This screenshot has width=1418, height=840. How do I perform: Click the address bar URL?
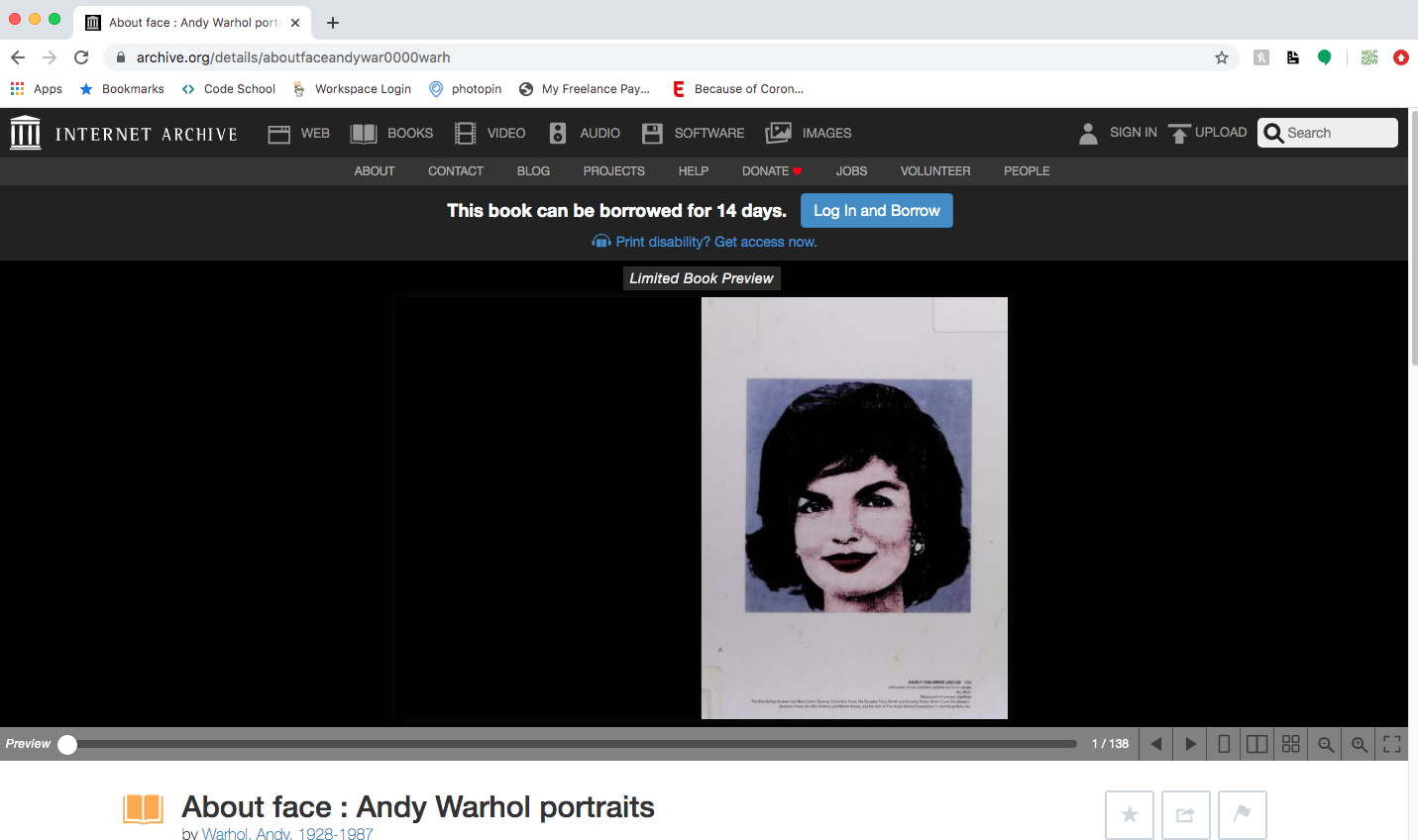293,57
